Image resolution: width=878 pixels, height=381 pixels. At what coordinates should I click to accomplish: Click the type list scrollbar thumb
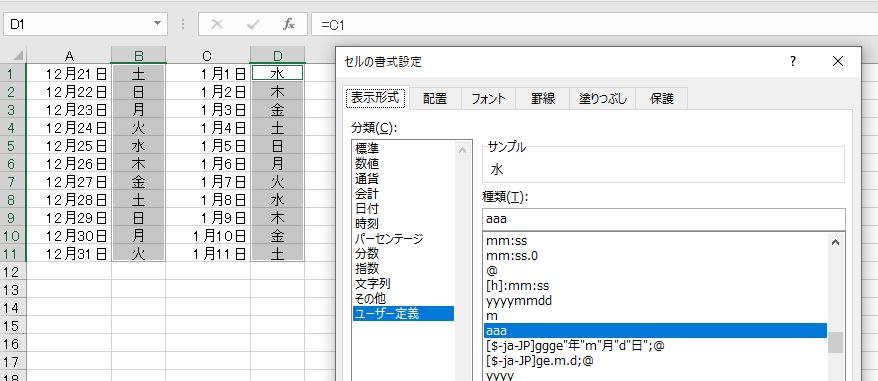coord(835,342)
